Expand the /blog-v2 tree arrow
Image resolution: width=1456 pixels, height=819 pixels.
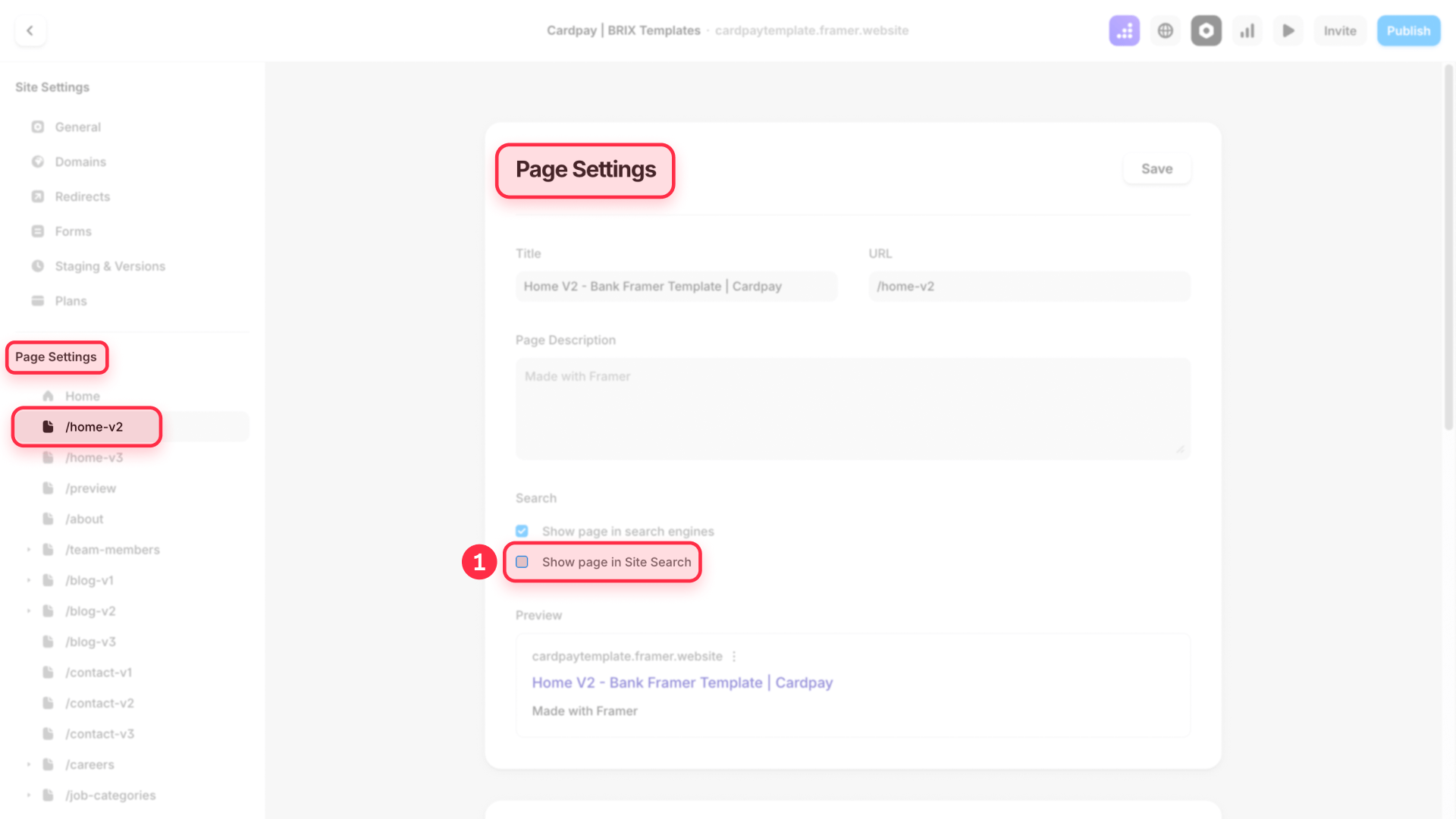click(29, 610)
